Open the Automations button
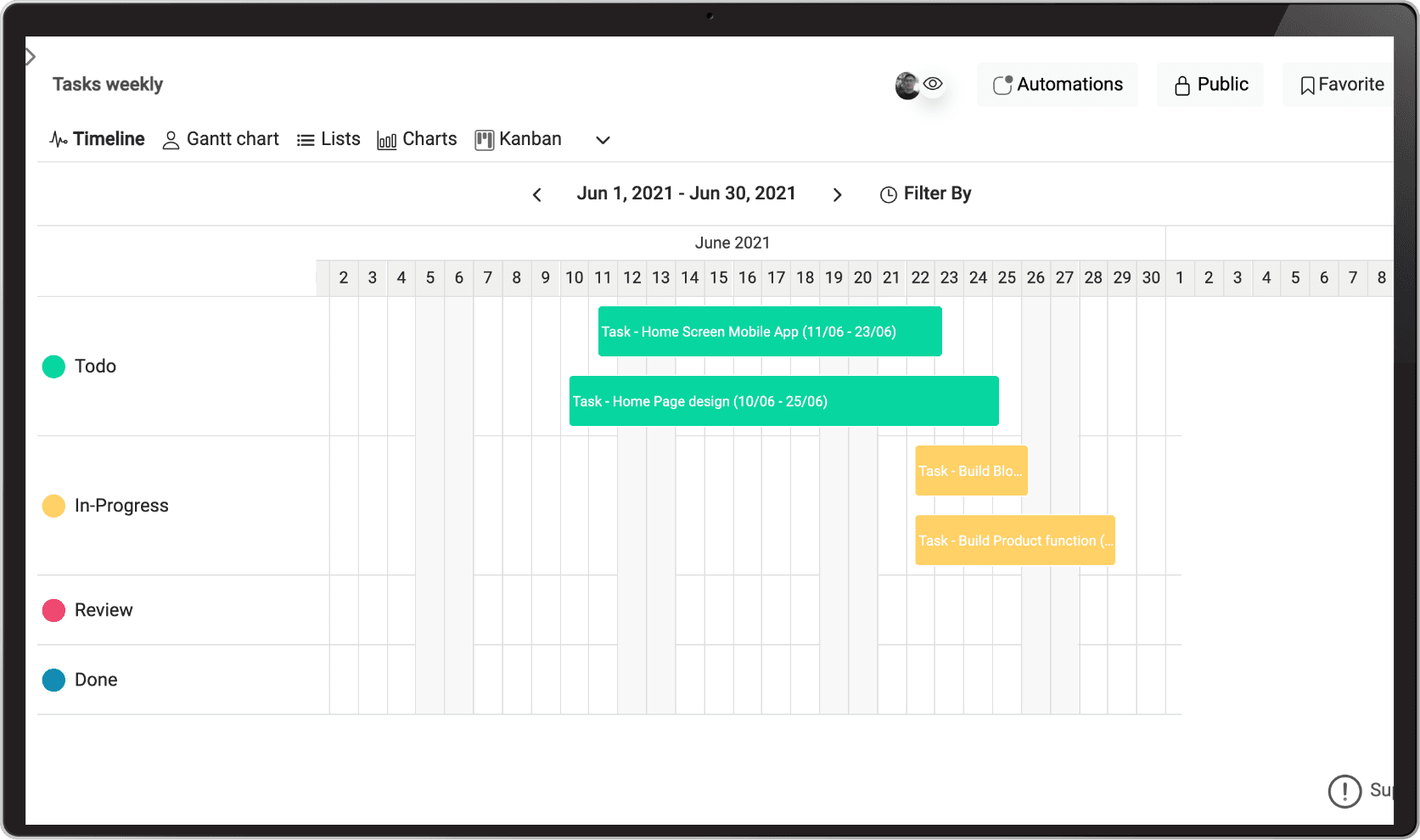 point(1058,85)
